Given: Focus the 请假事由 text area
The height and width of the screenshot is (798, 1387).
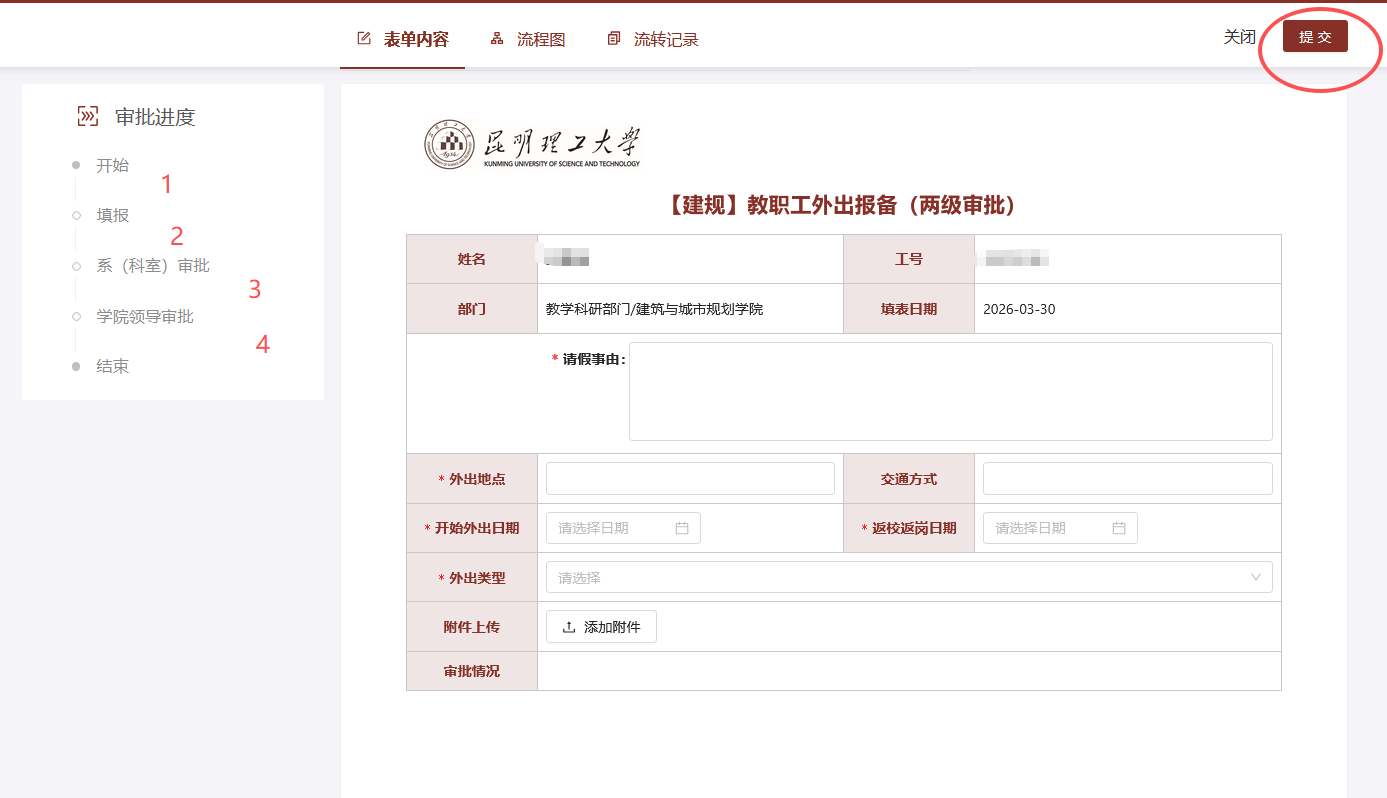Looking at the screenshot, I should [950, 391].
